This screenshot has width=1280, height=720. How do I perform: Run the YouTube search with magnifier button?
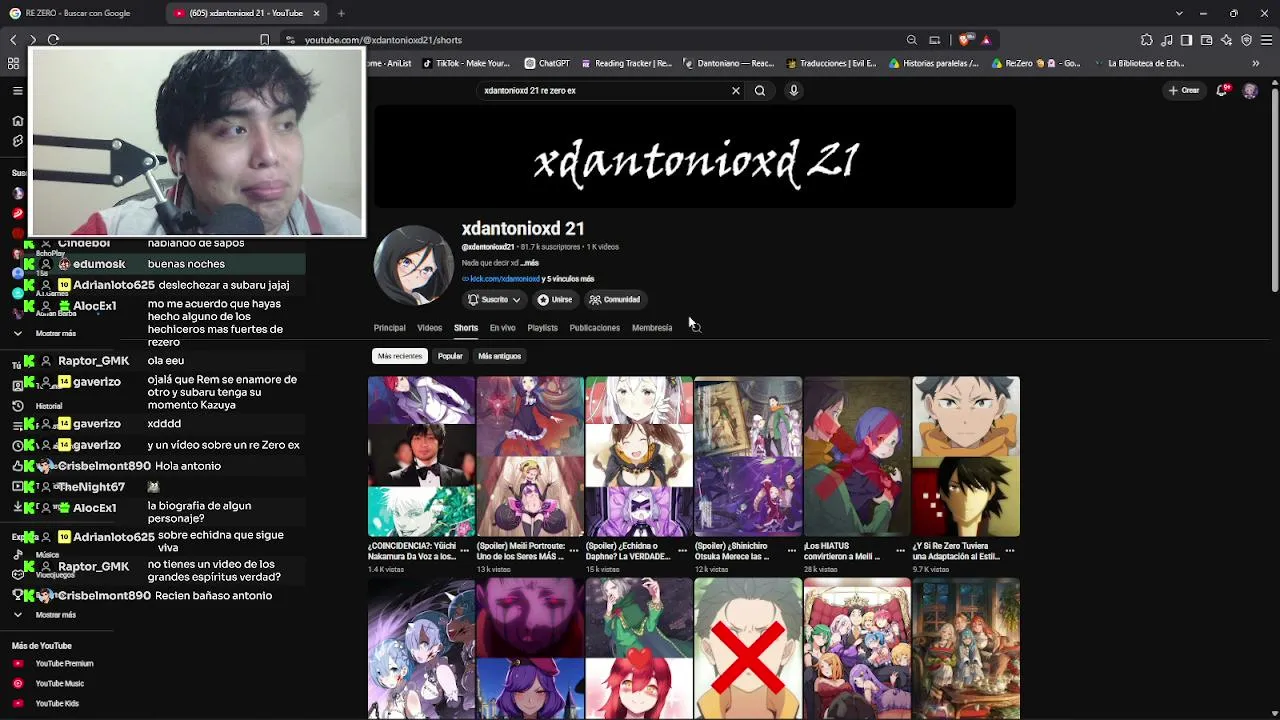coord(760,90)
